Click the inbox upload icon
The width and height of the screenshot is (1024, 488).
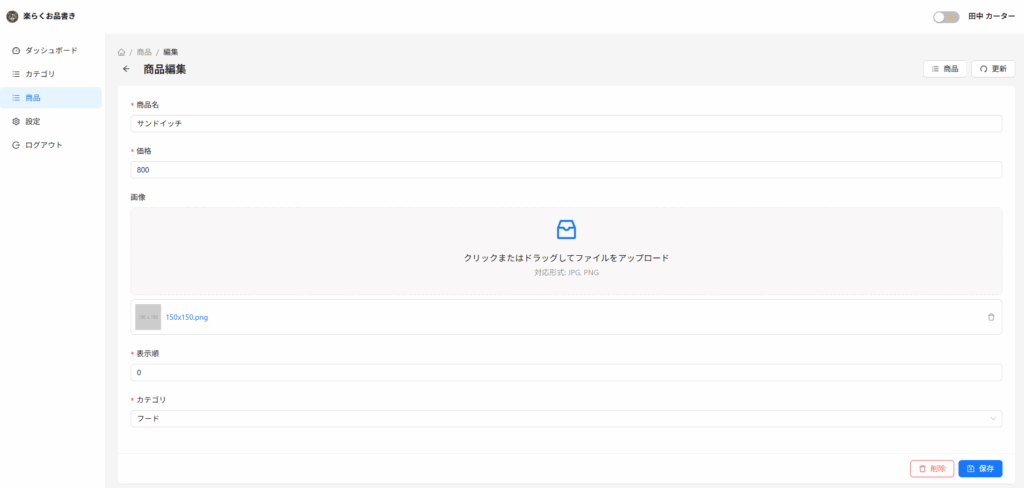566,229
